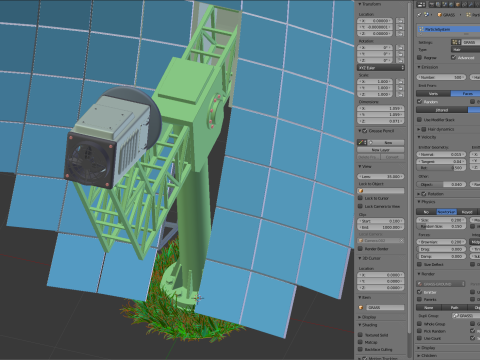The image size is (480, 360).
Task: Collapse the Transform panel
Action: 360,4
